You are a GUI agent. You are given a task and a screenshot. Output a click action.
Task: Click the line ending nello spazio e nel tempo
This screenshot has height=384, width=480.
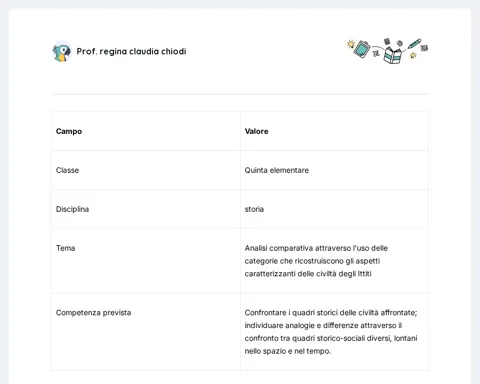tap(288, 351)
